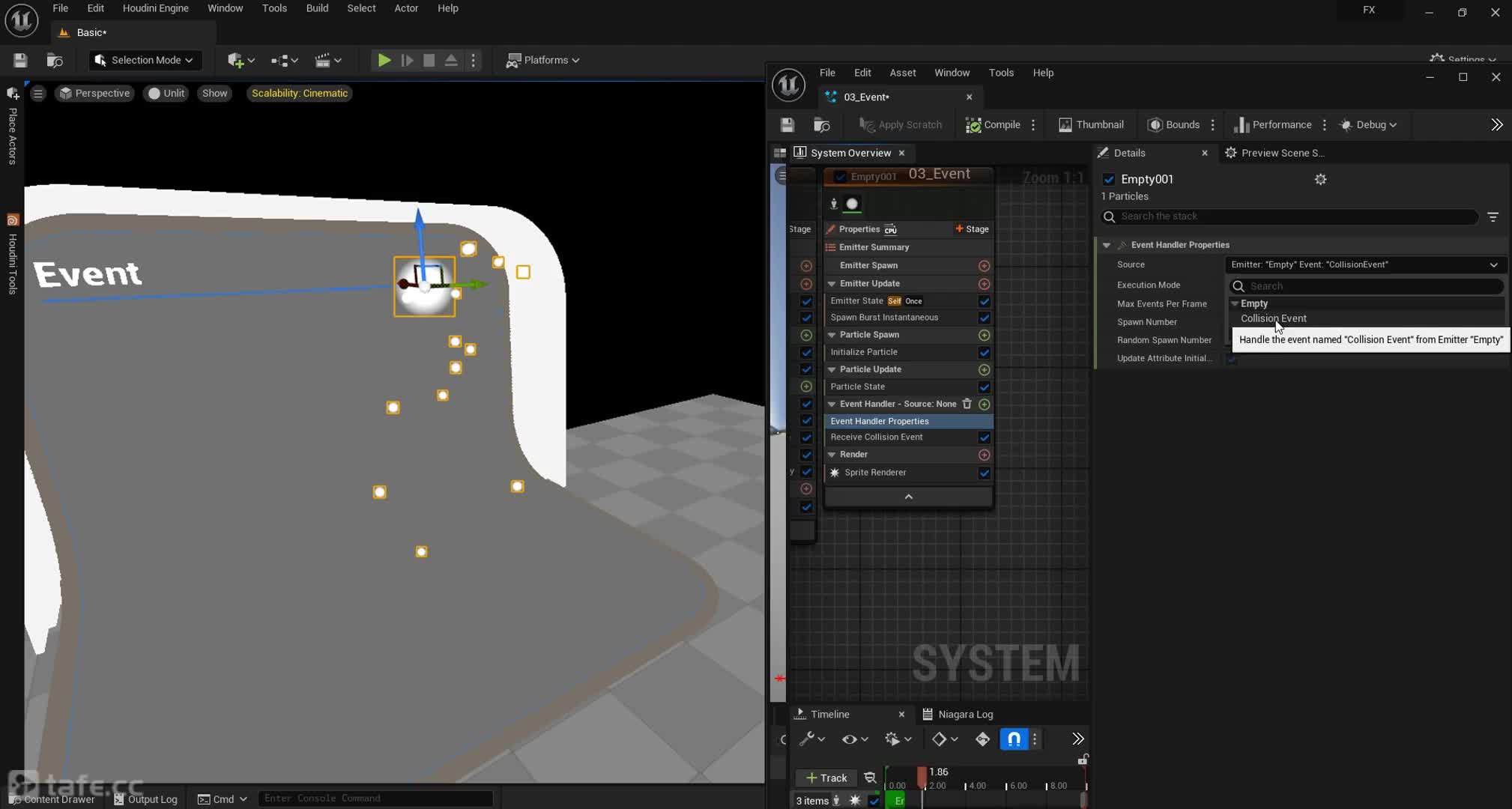This screenshot has width=1512, height=809.
Task: Disable Spawn Burst Instantaneous module checkbox
Action: click(x=984, y=318)
